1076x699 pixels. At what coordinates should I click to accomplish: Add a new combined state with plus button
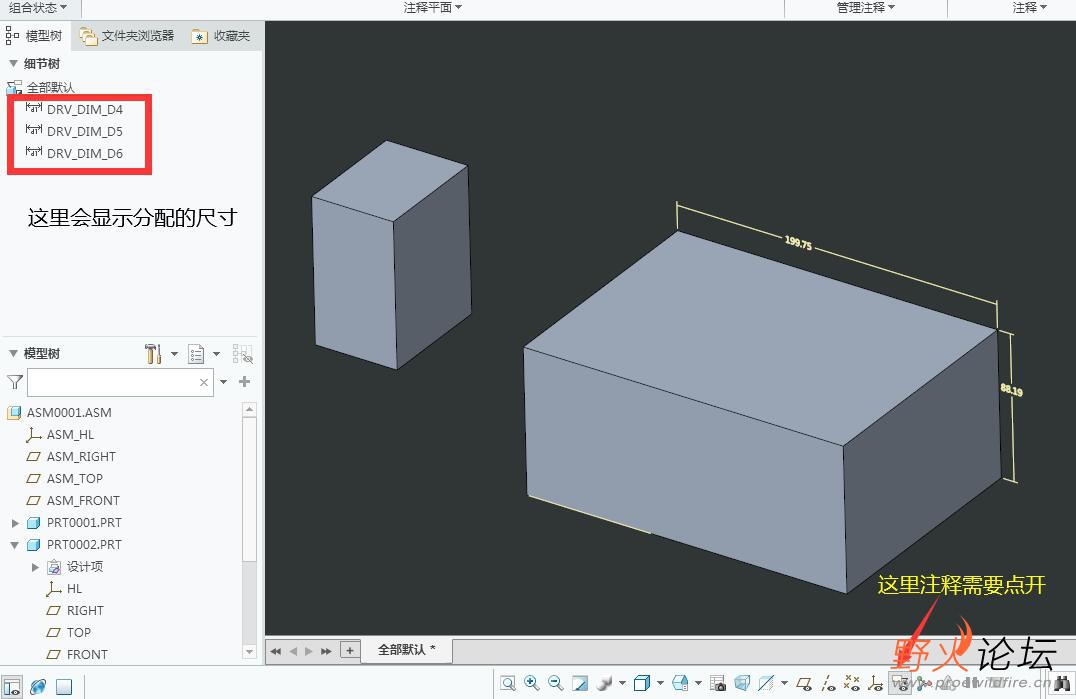350,650
